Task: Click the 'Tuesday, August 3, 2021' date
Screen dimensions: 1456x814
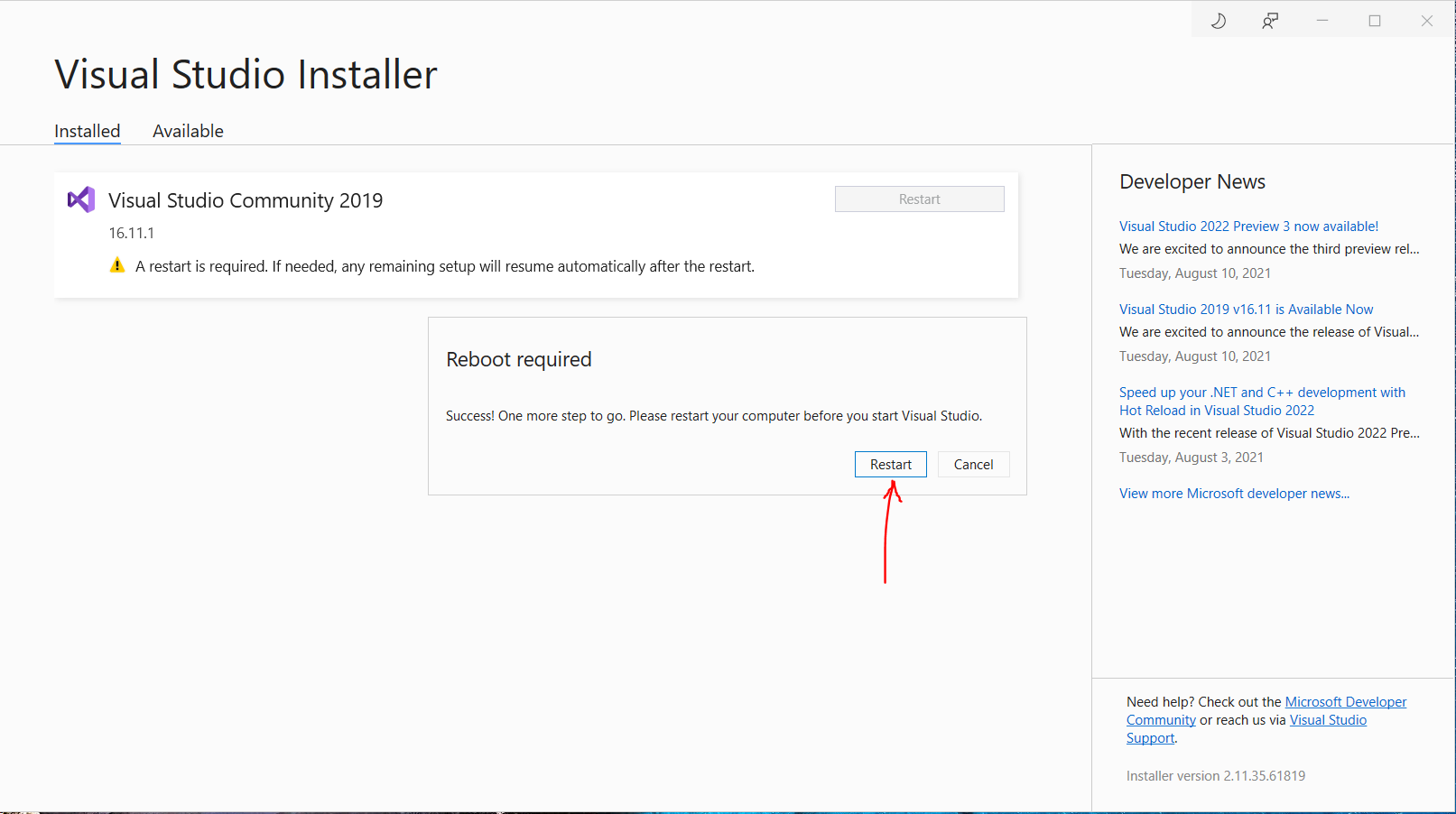Action: (x=1192, y=458)
